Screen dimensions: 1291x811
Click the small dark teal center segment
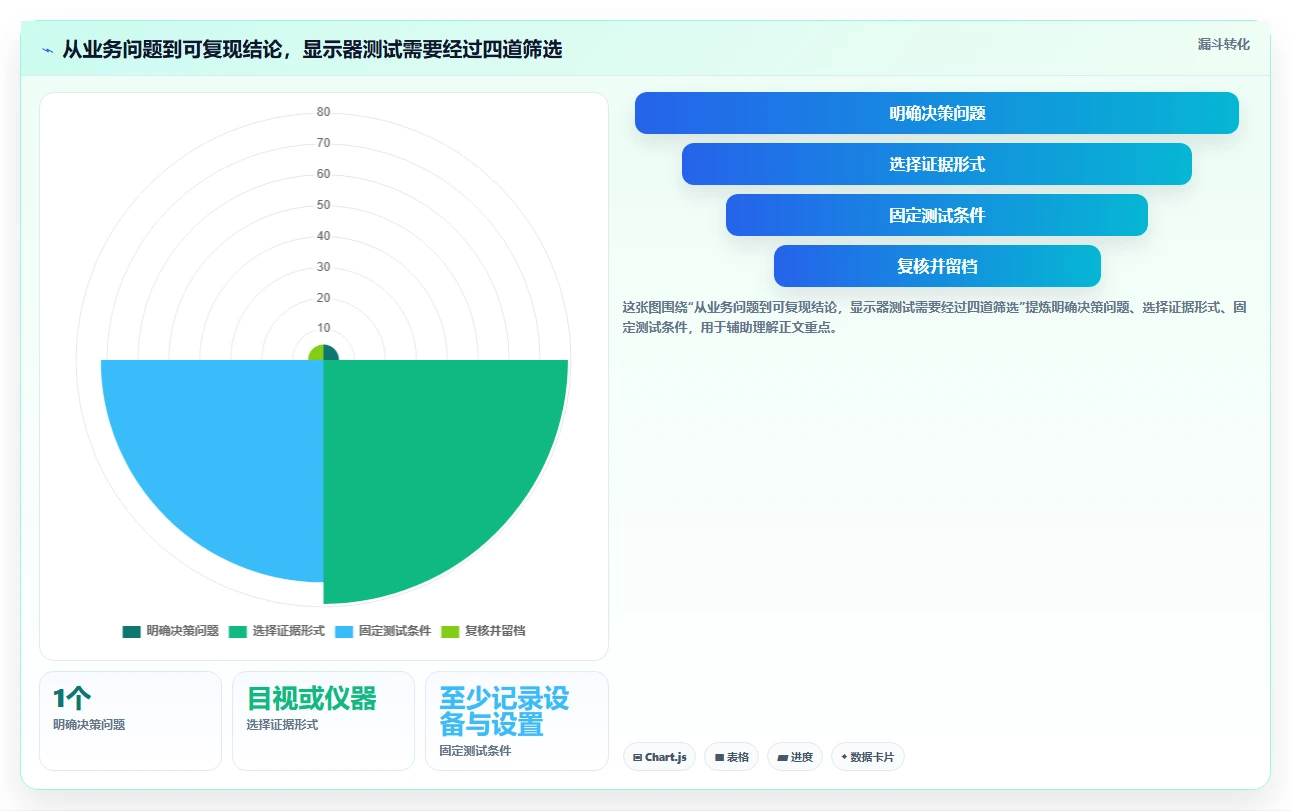tap(331, 353)
